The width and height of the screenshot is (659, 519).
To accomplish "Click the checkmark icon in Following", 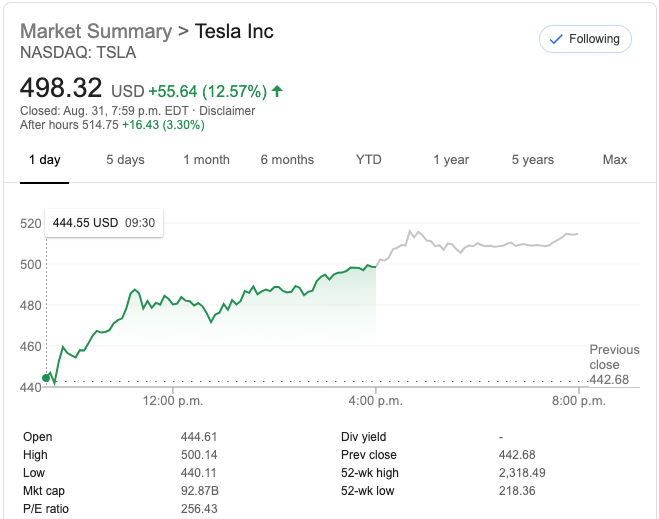I will 555,40.
